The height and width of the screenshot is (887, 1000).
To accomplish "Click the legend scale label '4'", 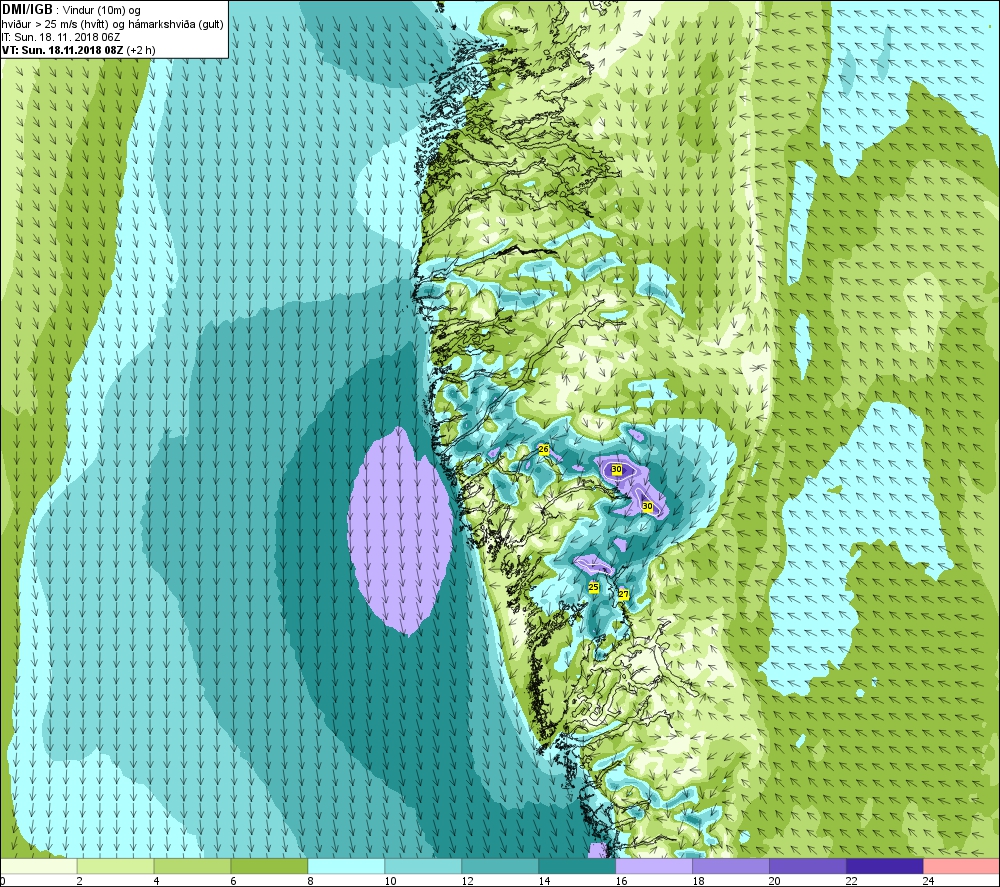I will click(x=156, y=881).
